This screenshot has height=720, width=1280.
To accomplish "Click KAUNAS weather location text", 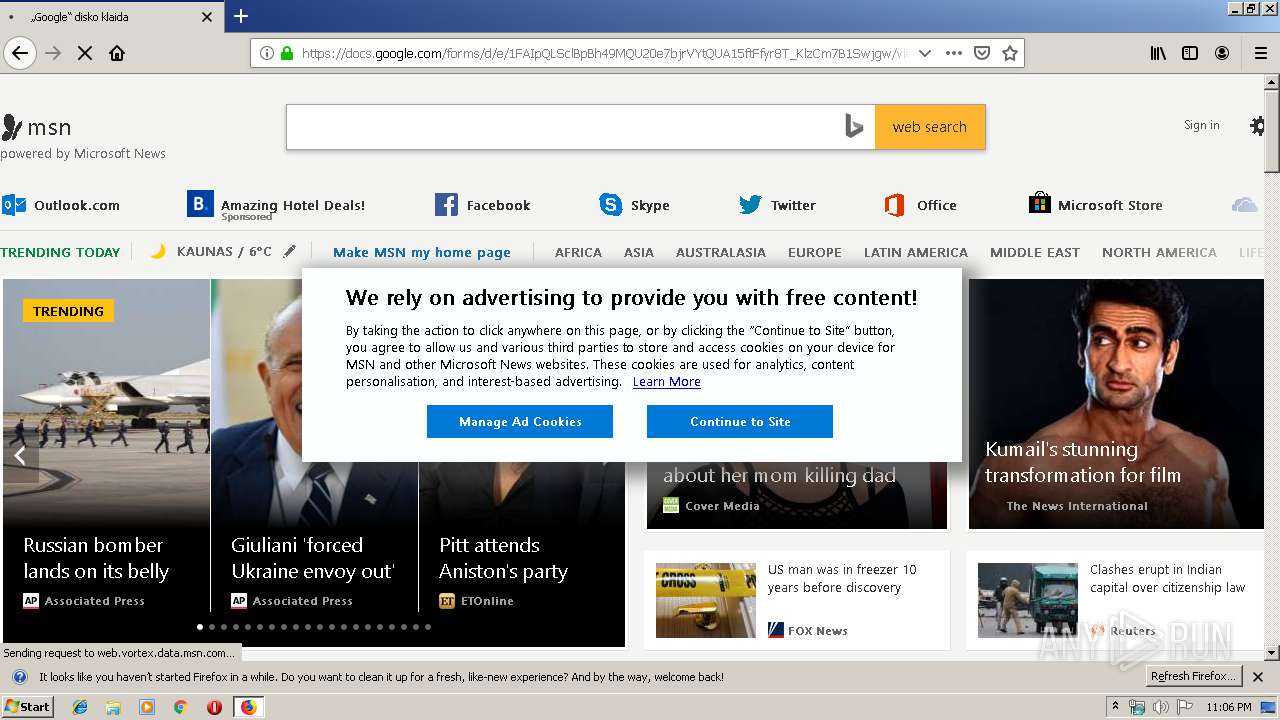I will 224,252.
